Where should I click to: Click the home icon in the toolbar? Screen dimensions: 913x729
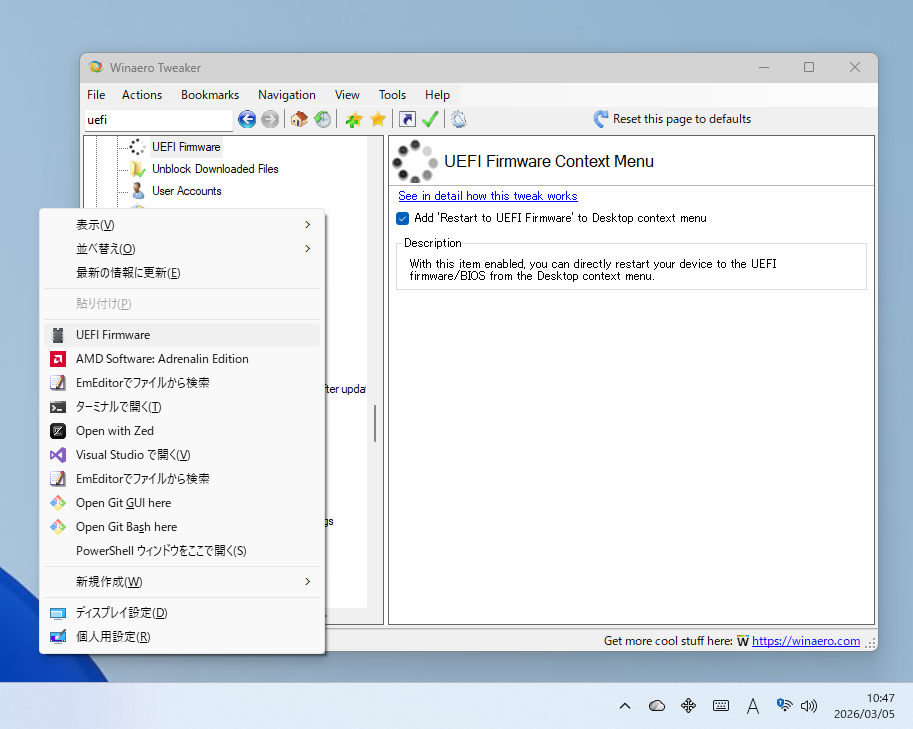point(298,119)
